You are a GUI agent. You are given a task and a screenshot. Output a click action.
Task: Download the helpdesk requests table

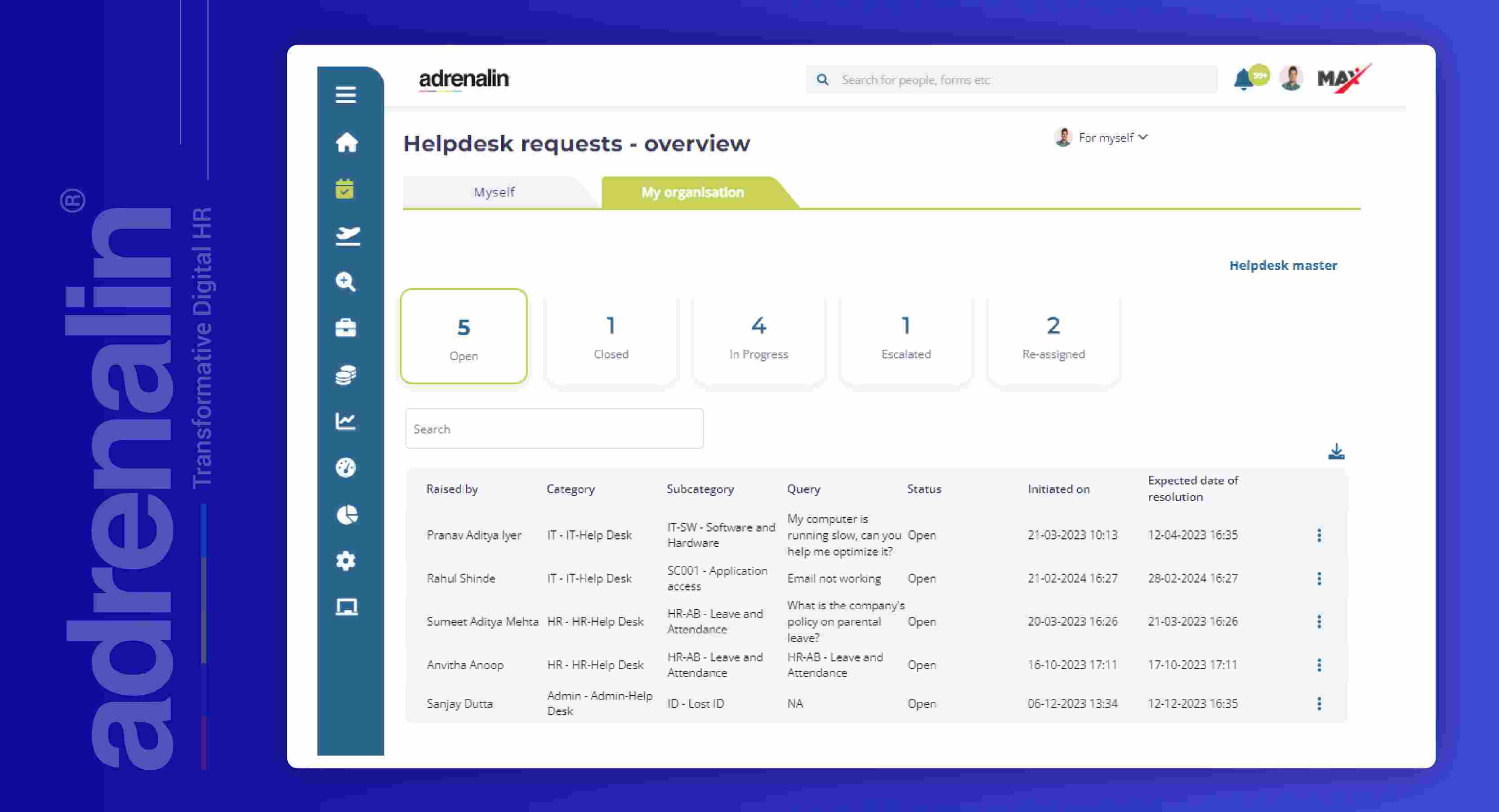coord(1336,451)
